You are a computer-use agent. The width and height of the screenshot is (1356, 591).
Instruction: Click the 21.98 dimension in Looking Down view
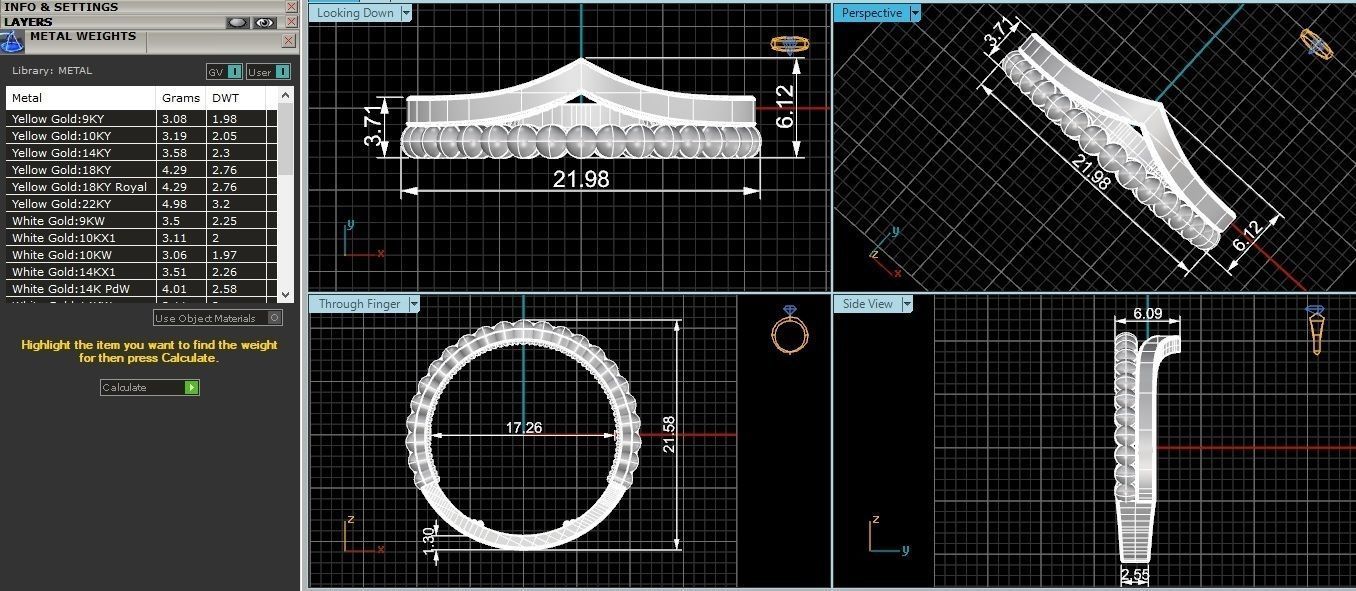(x=581, y=179)
